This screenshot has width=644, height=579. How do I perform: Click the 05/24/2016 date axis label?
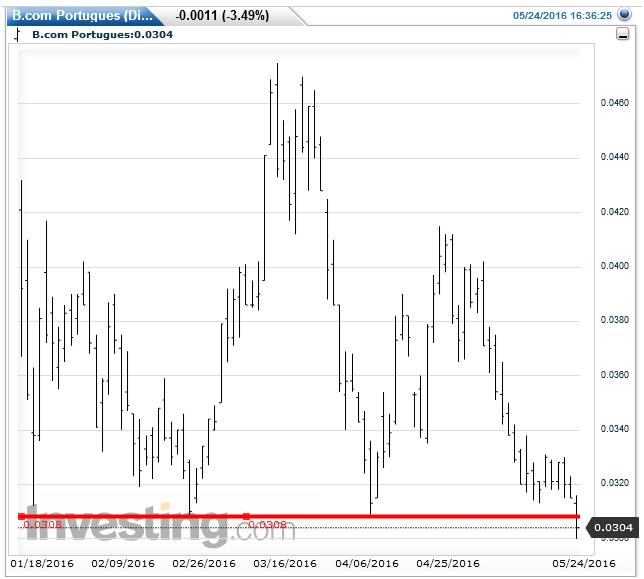[584, 563]
